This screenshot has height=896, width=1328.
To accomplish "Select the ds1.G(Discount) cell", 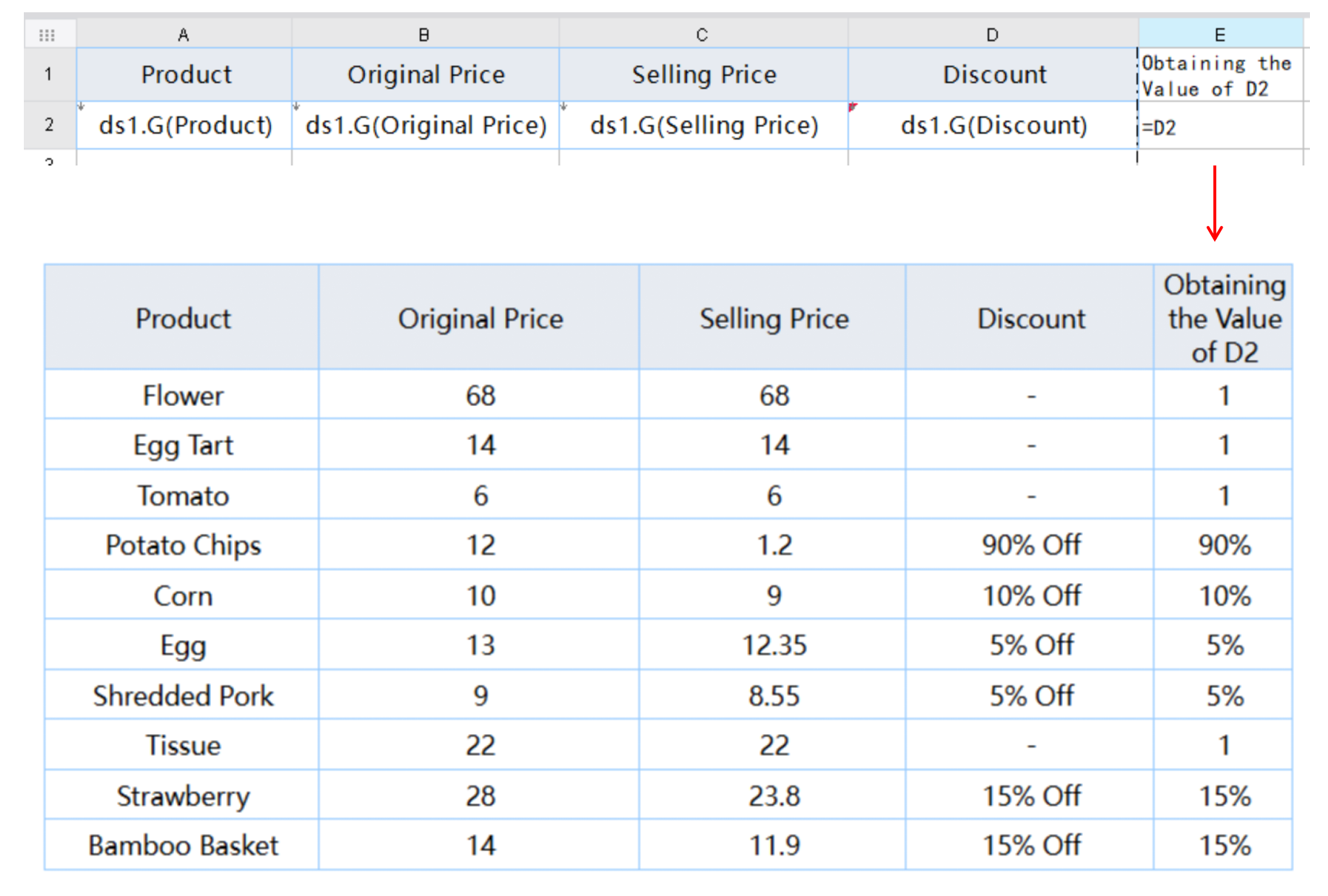I will (993, 125).
